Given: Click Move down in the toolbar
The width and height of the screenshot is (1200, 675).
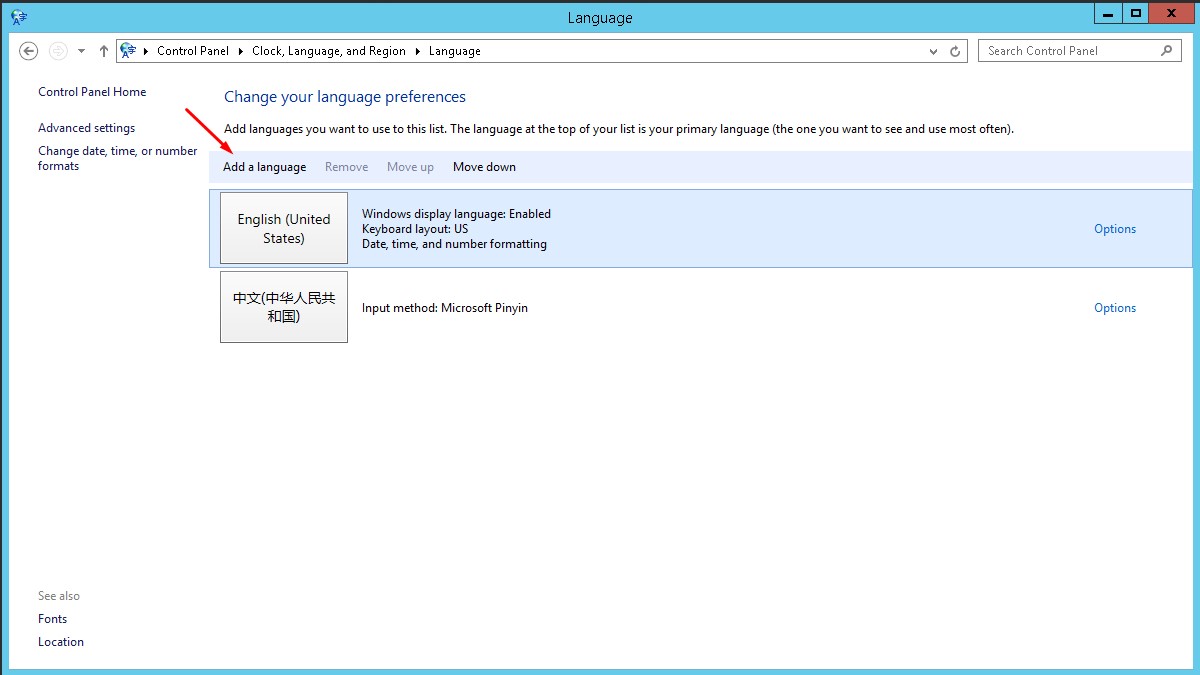Looking at the screenshot, I should click(x=484, y=167).
